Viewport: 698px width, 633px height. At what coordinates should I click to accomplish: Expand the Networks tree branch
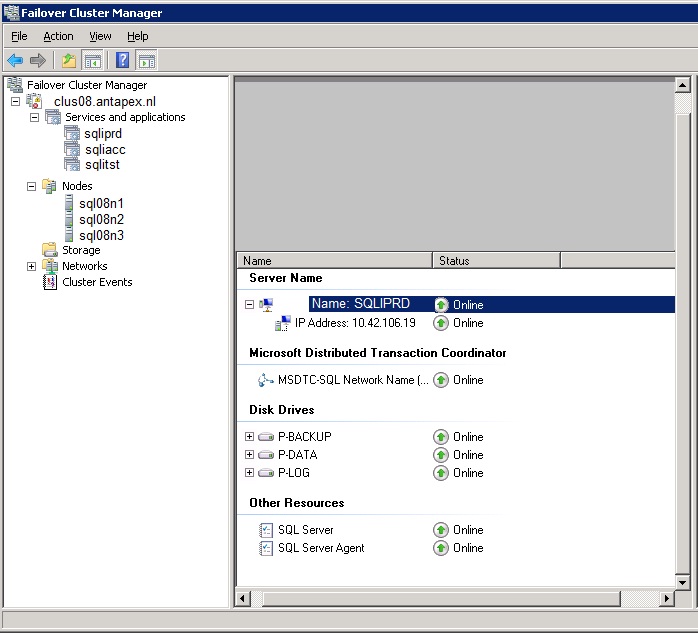[x=31, y=266]
